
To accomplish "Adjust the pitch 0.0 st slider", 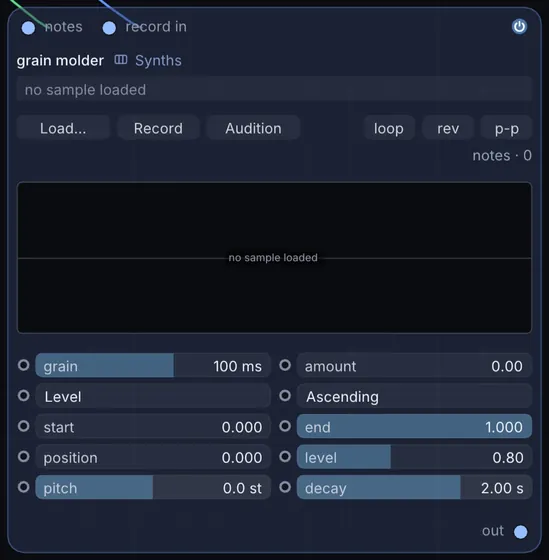I will (153, 488).
